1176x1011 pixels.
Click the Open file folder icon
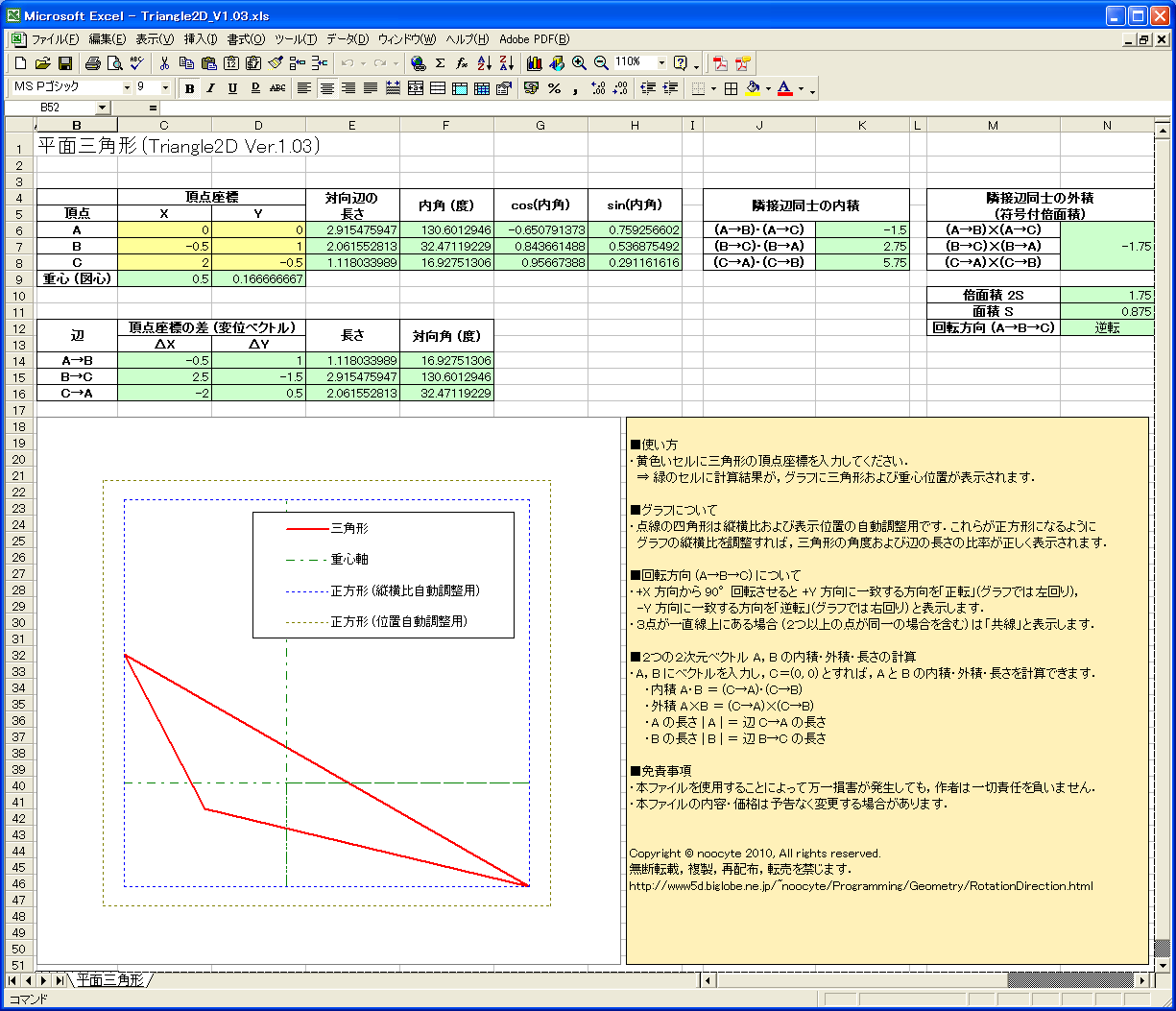point(43,63)
